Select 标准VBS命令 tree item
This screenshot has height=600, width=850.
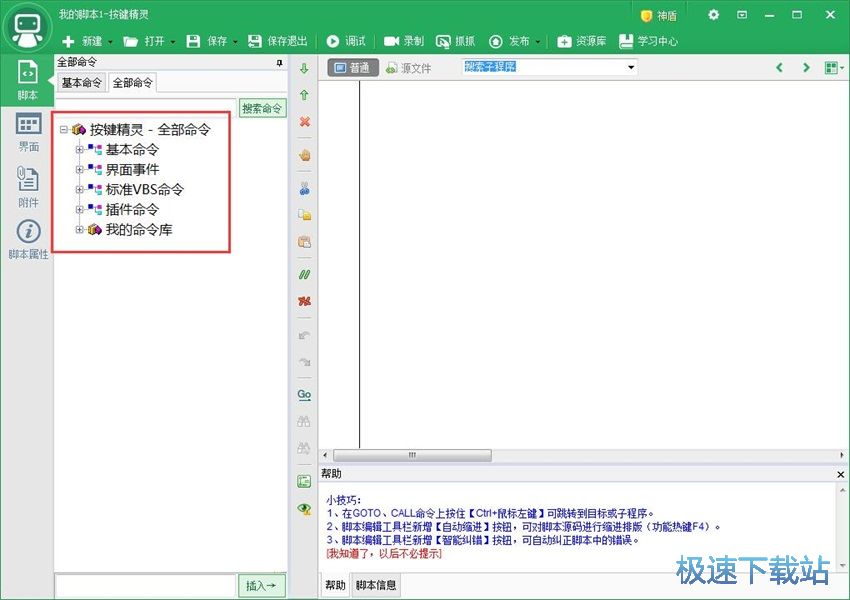145,190
